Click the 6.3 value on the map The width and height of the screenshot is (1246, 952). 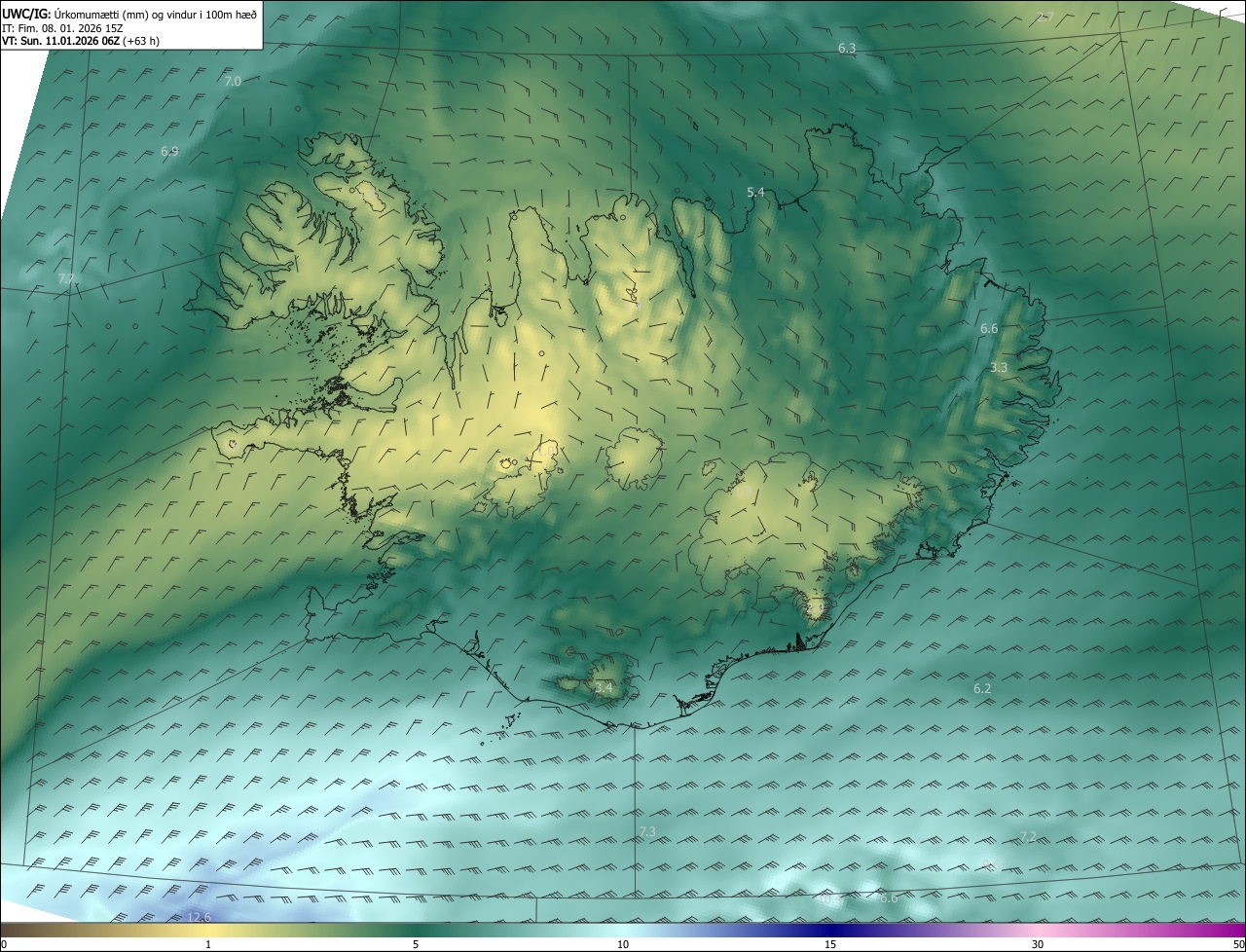pos(847,49)
